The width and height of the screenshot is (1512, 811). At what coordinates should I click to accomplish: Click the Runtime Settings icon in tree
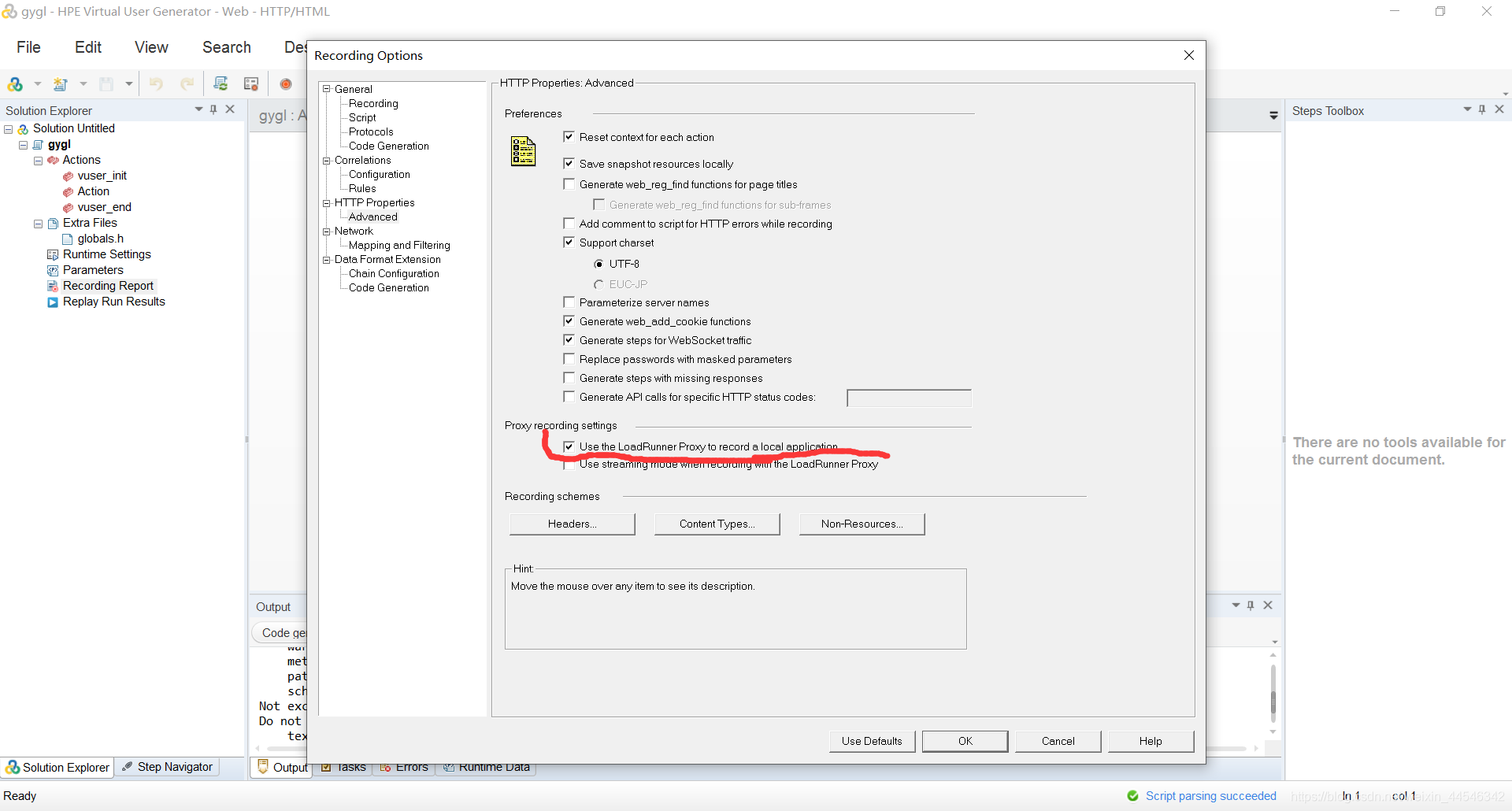point(53,254)
